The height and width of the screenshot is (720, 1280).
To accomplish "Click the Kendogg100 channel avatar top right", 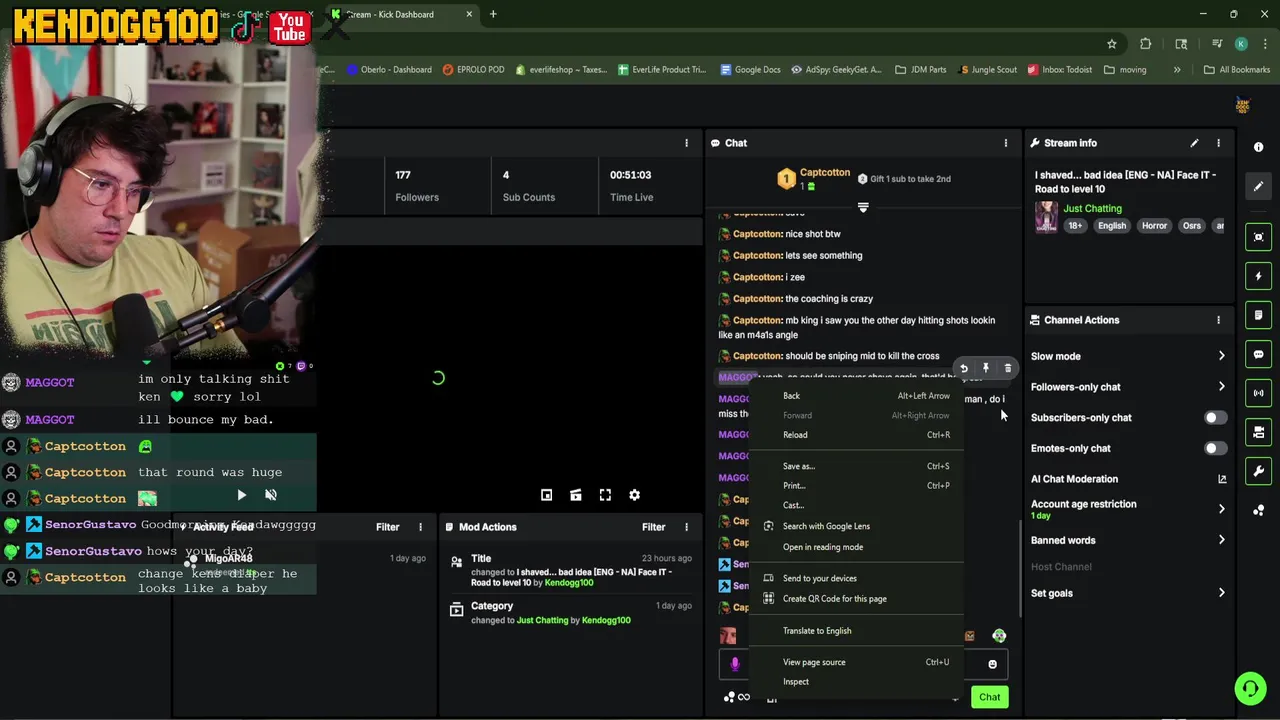I will [x=1243, y=105].
